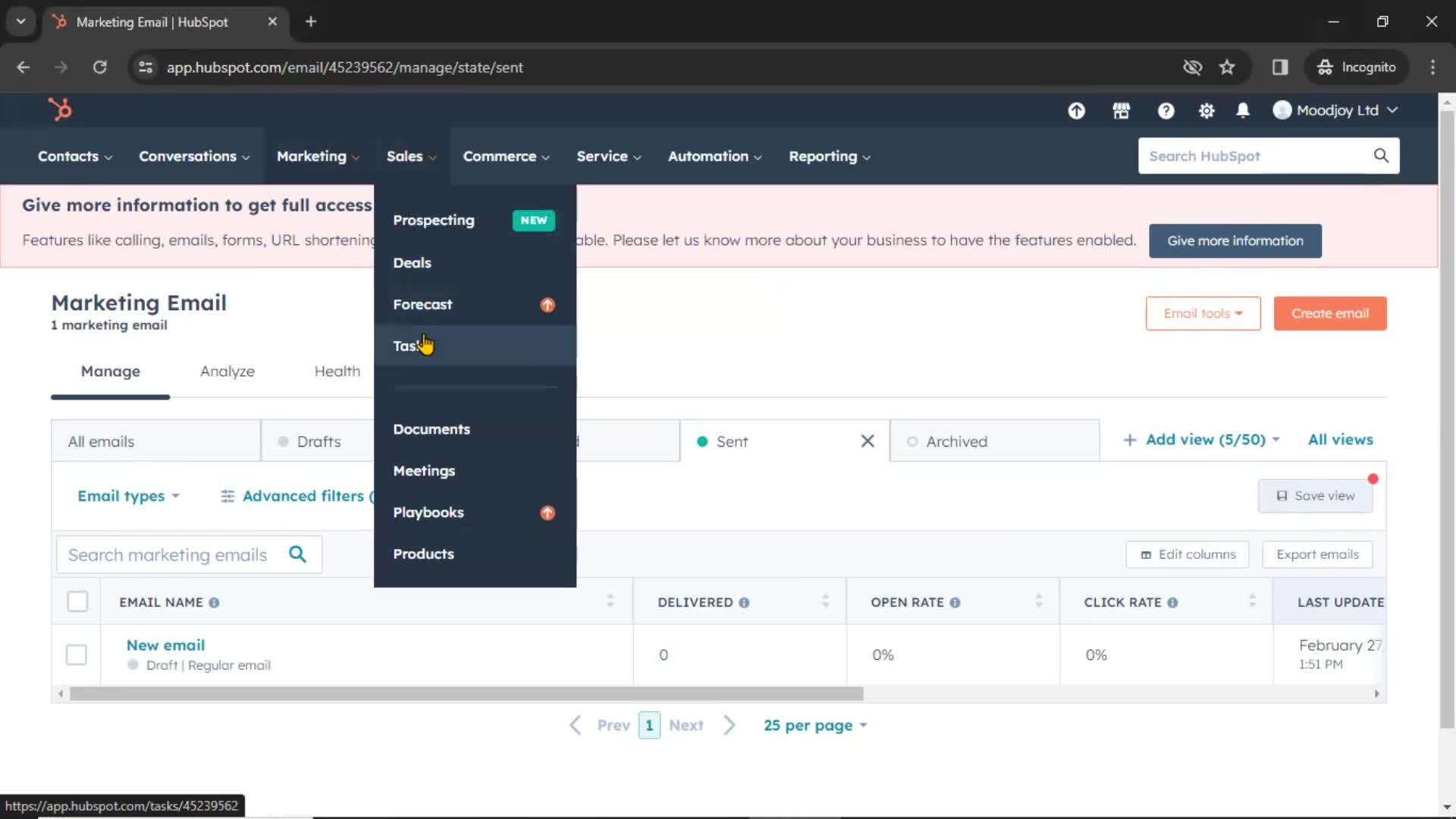Open browser side panel icon
Screen dimensions: 1456x819
[x=1280, y=67]
